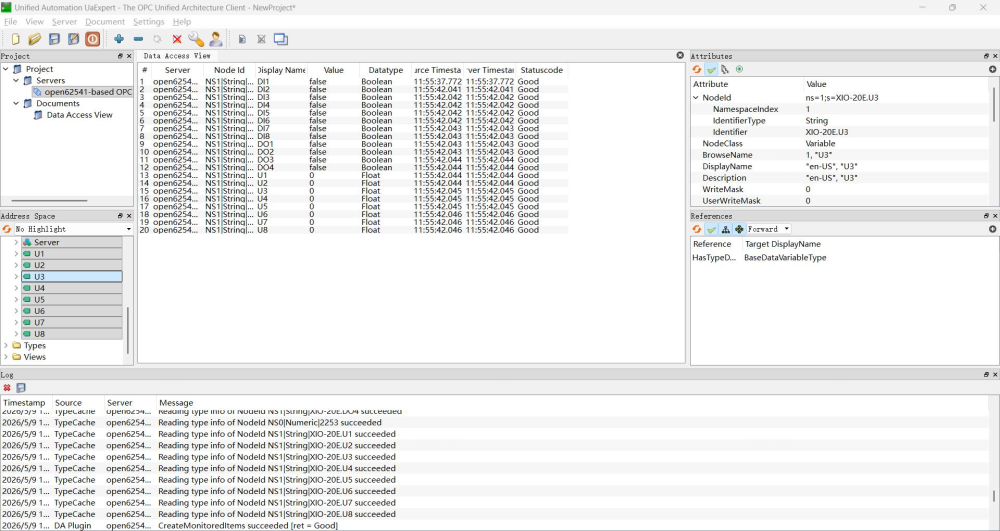Image resolution: width=1000 pixels, height=531 pixels.
Task: Refresh the Attributes panel with orange arrows
Action: 697,69
